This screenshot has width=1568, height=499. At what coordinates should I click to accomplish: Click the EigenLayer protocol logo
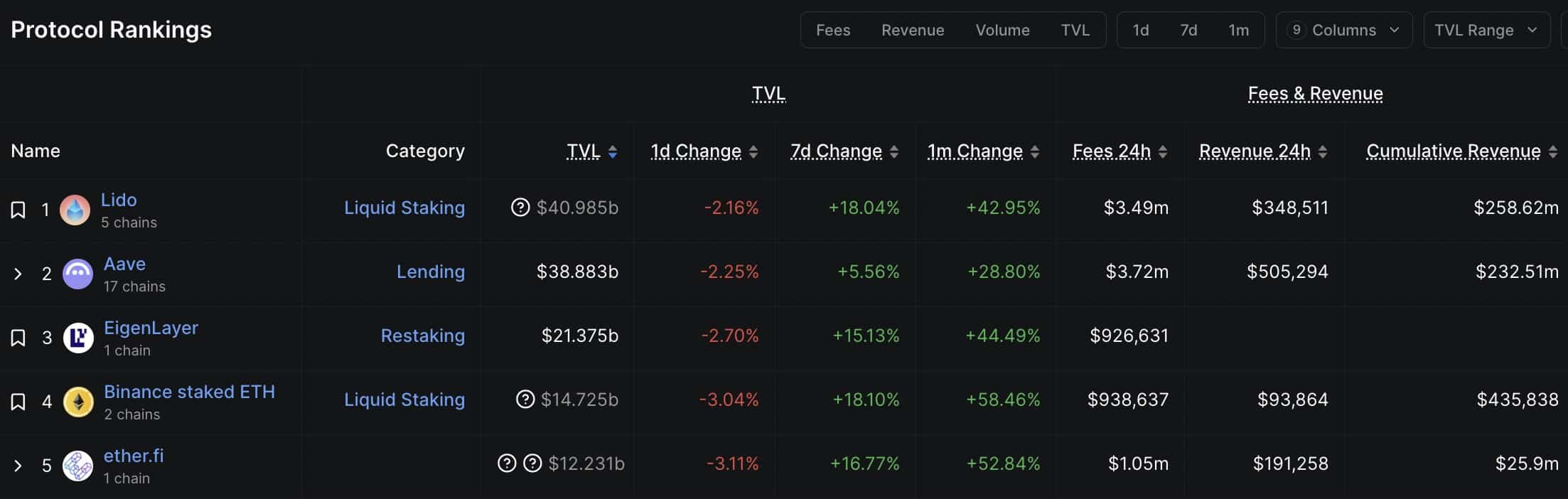point(78,338)
